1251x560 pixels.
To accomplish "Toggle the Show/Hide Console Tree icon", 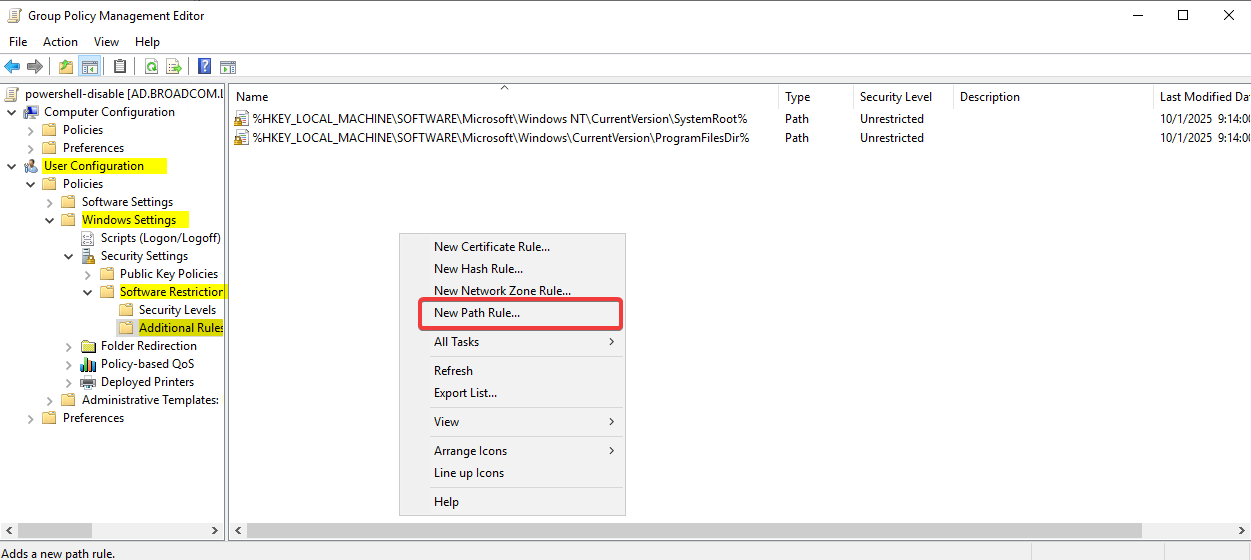I will point(89,67).
